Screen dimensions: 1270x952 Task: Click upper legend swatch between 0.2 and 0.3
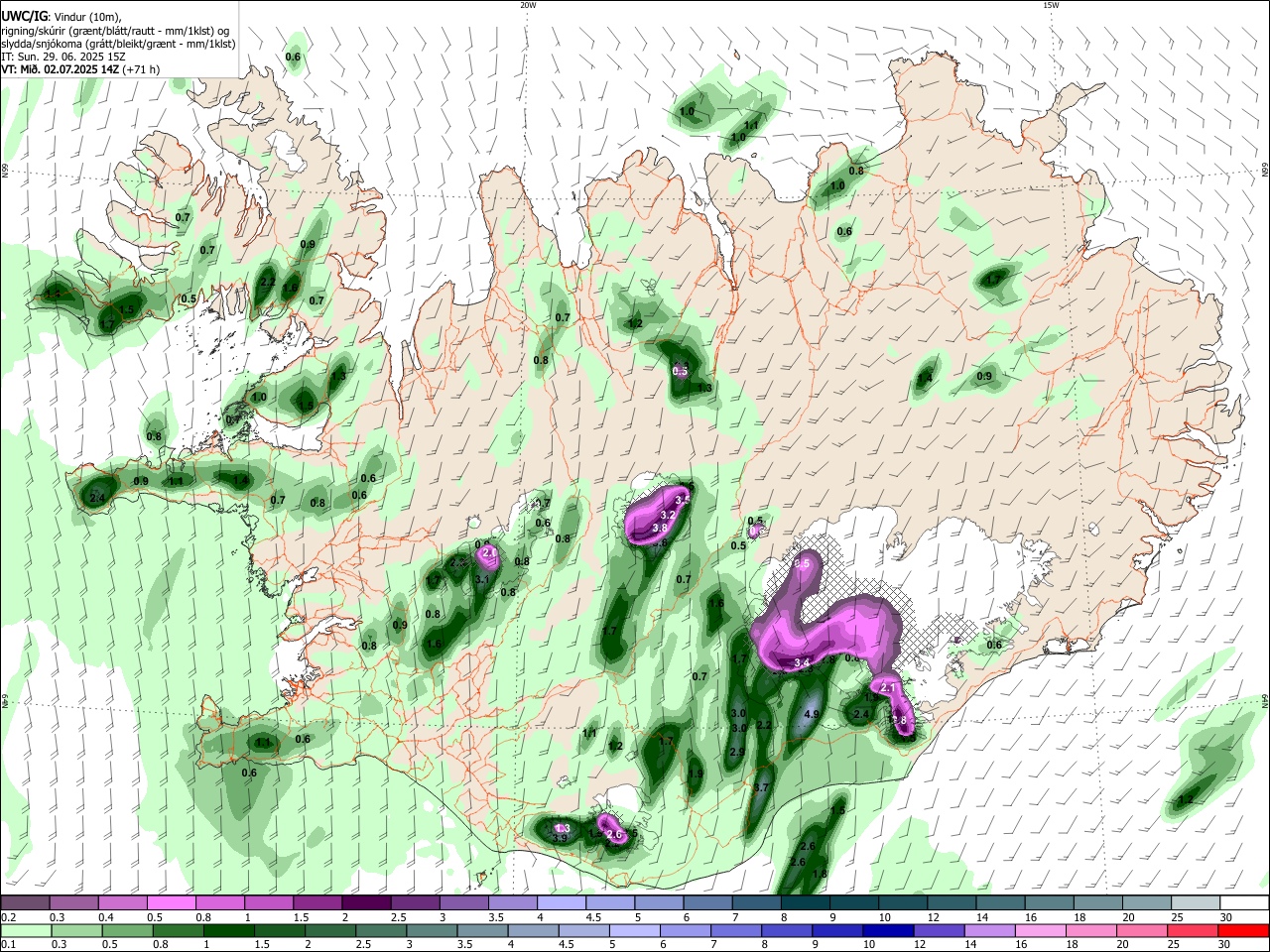tap(25, 903)
